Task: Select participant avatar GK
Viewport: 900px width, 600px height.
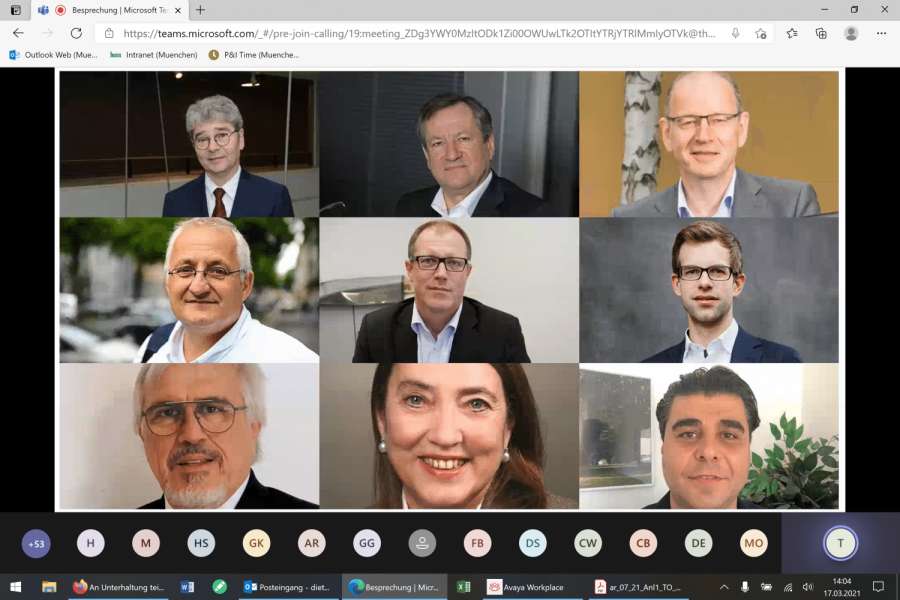Action: (257, 543)
